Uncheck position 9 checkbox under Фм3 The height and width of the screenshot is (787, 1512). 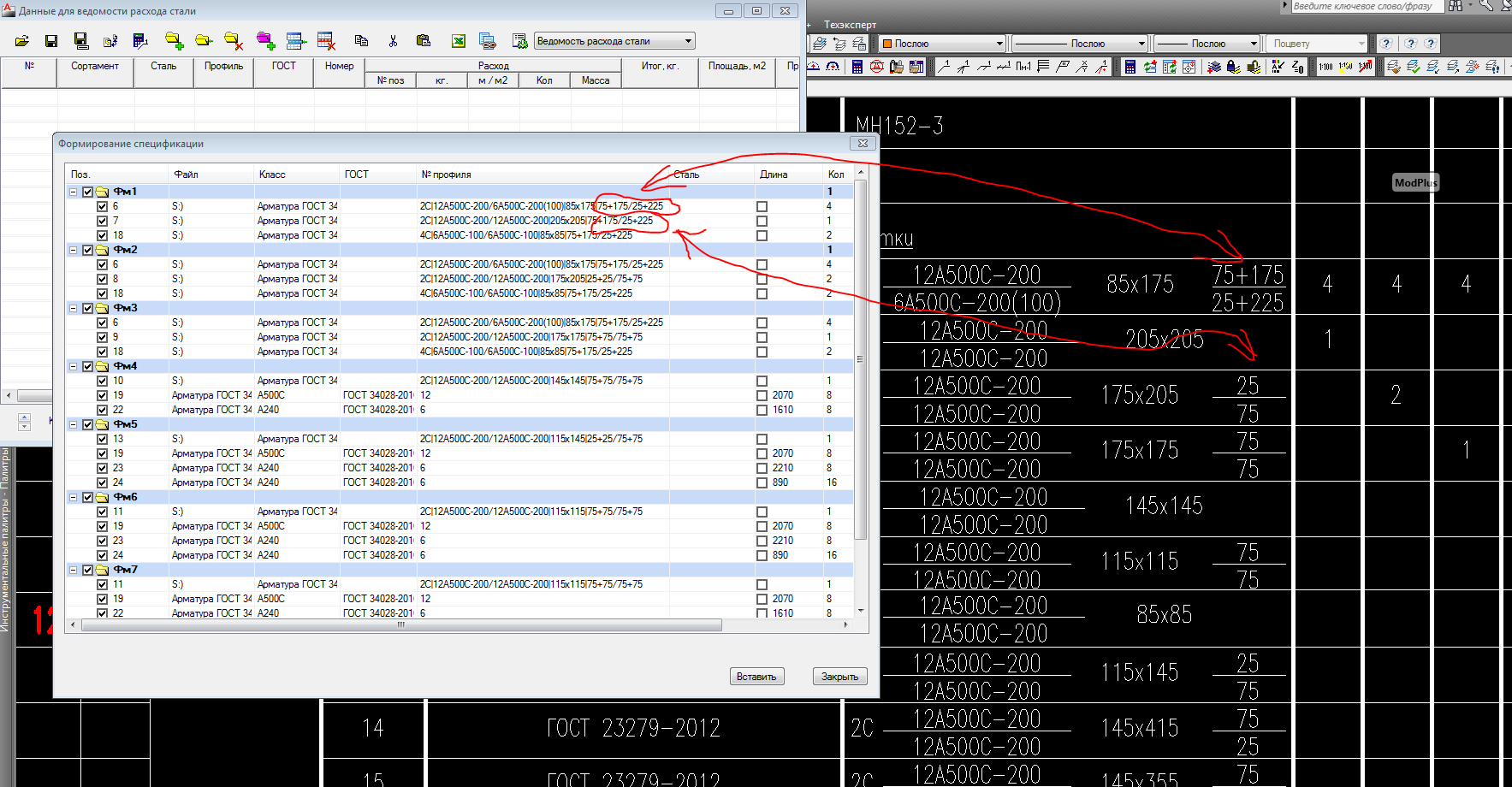(102, 337)
